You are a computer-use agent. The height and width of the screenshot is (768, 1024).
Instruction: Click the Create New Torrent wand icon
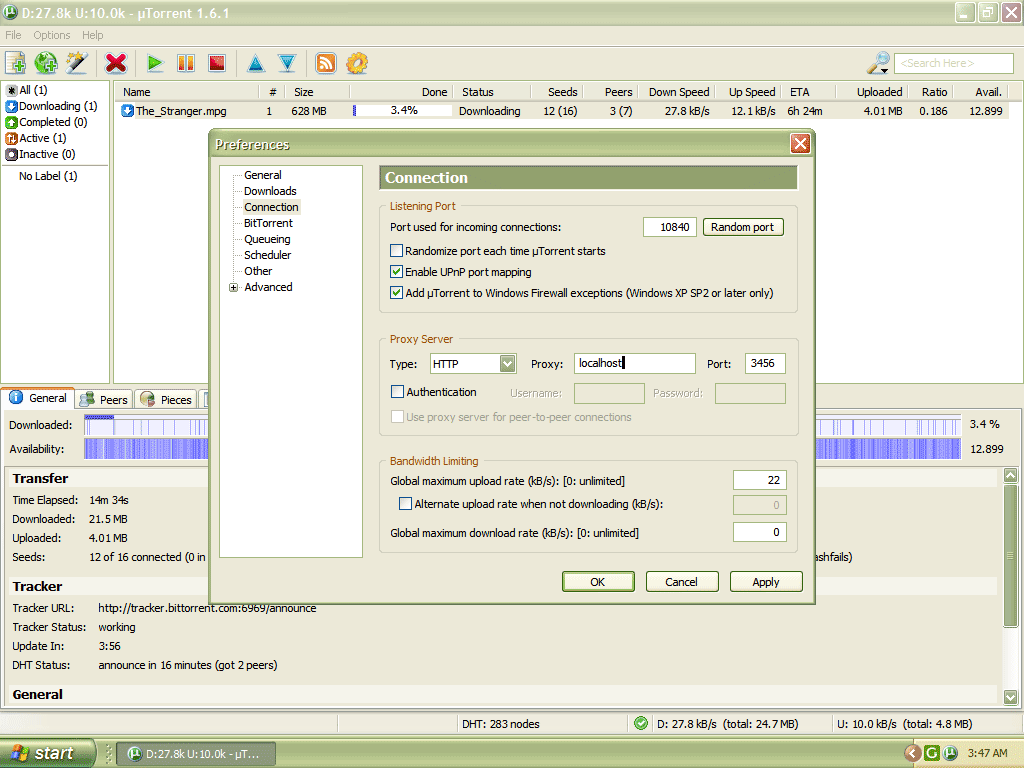point(77,63)
